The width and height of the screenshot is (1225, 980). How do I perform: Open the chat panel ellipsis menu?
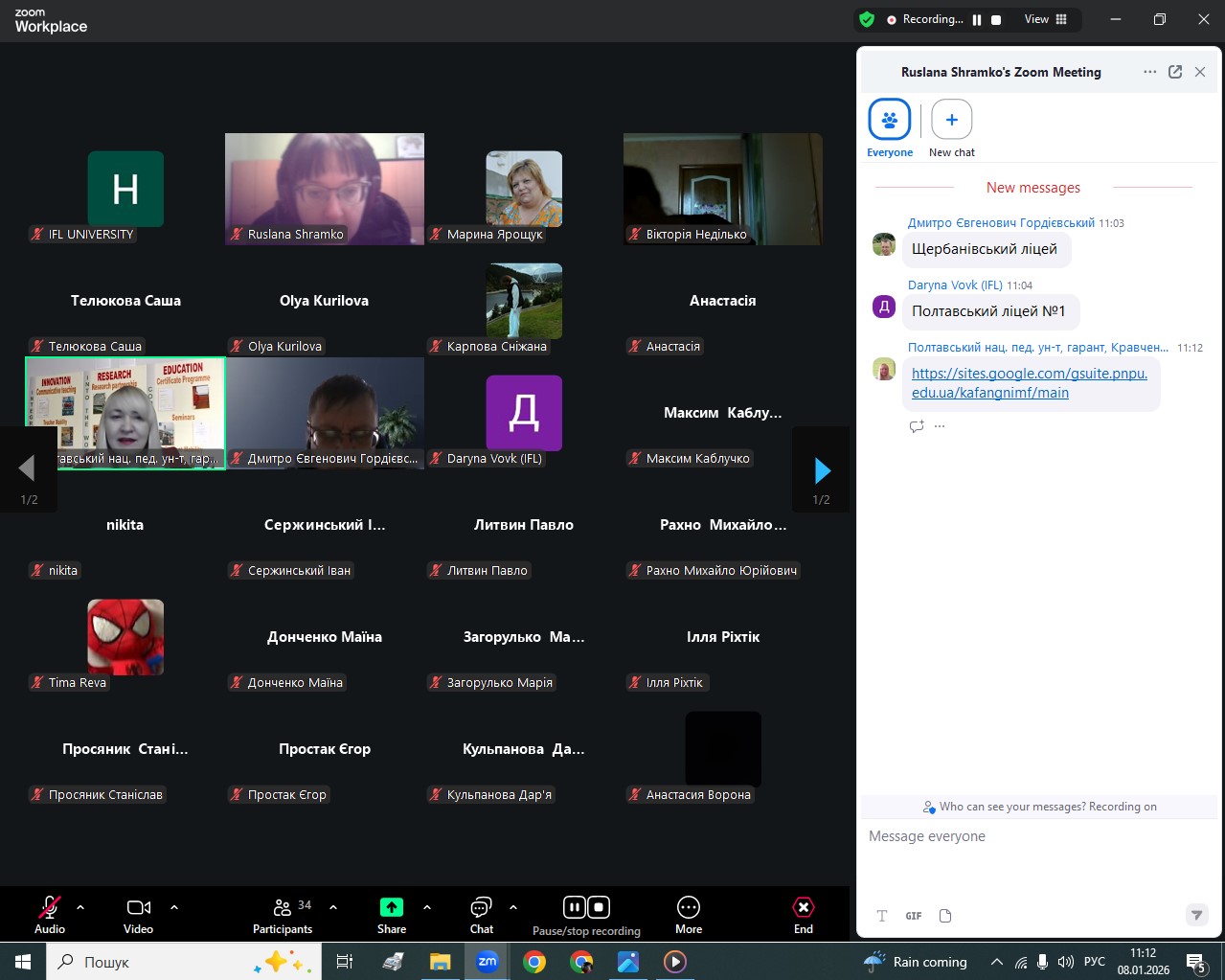click(1149, 72)
